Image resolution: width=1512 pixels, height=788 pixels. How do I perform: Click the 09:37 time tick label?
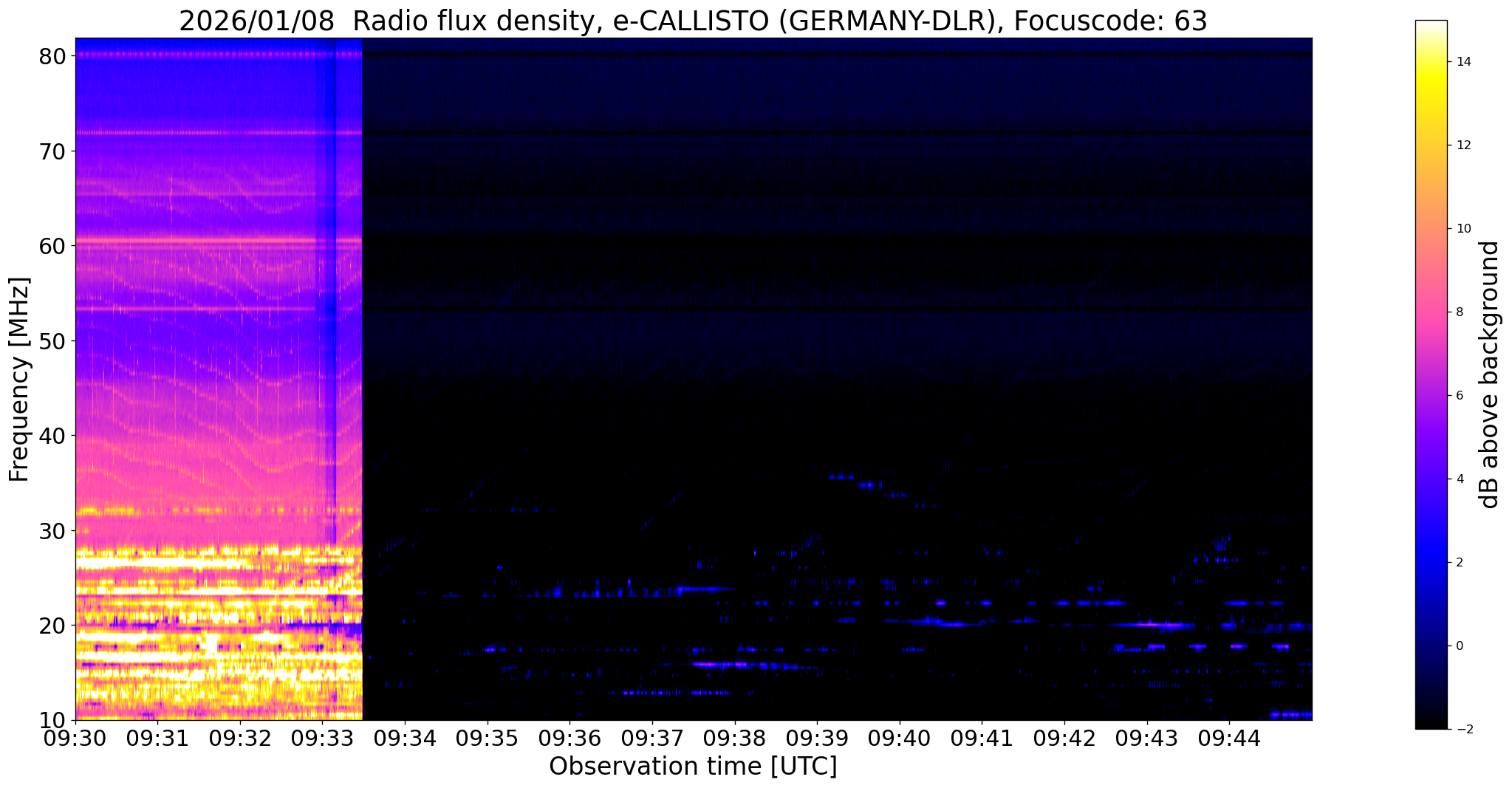coord(652,738)
